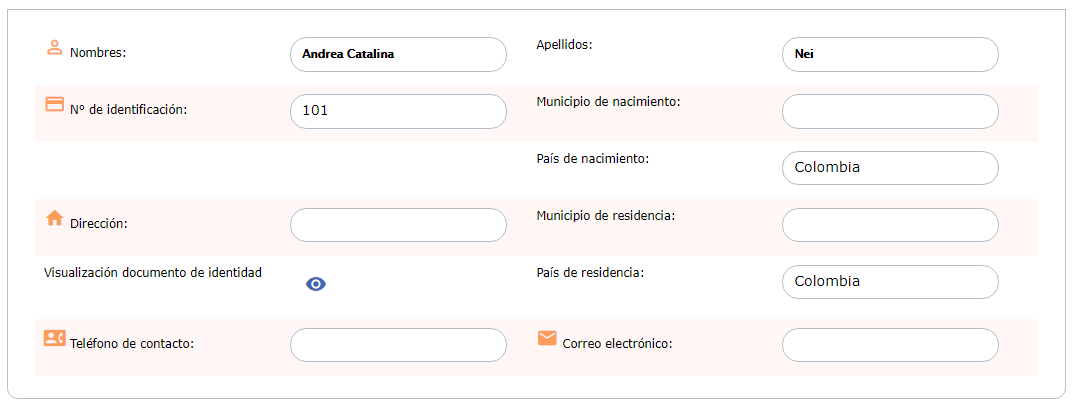Screen dimensions: 1075x405
Task: Select the Correo electrónico input field
Action: pos(890,345)
